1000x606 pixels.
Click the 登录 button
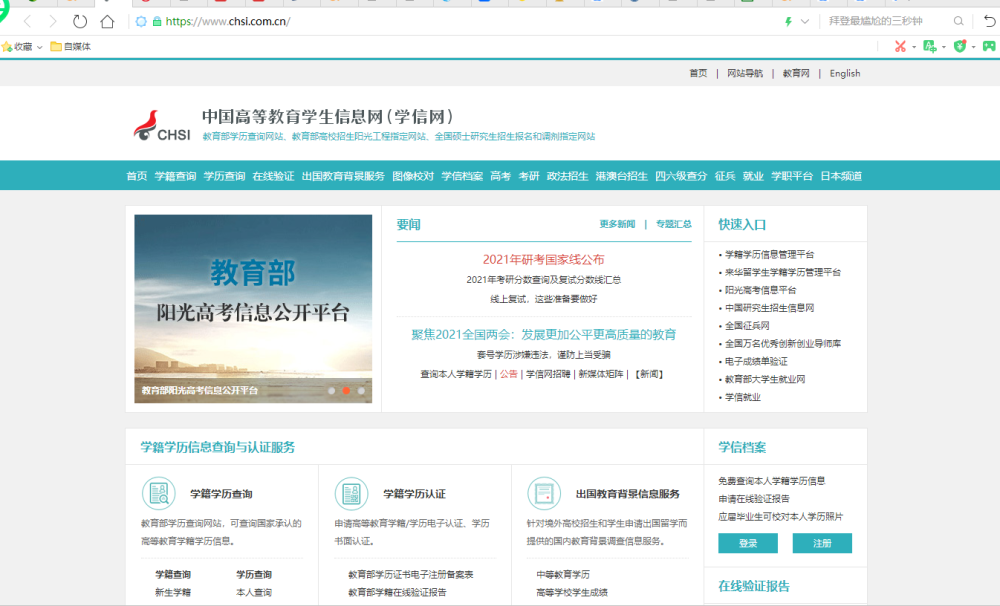pos(747,543)
